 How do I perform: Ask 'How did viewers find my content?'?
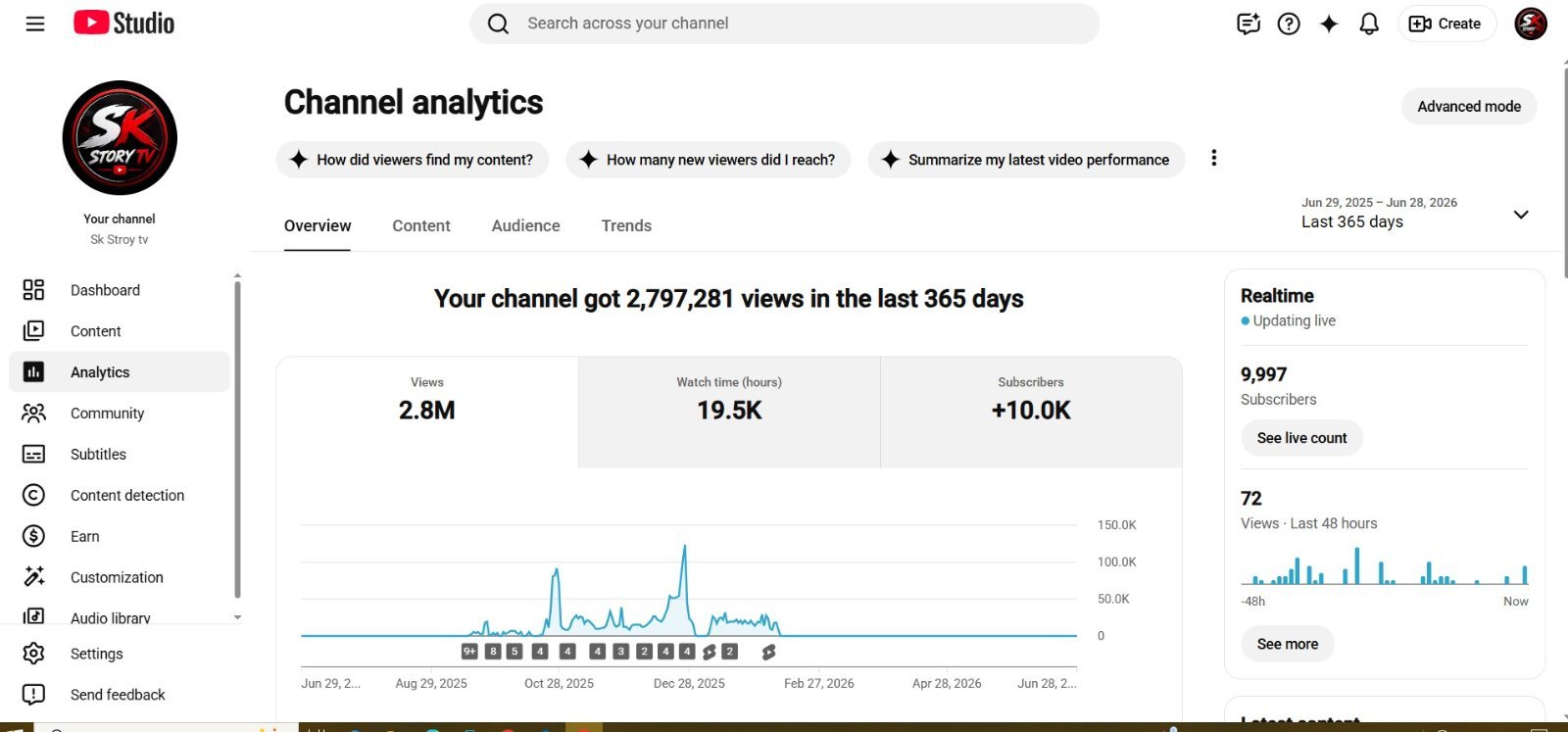pyautogui.click(x=413, y=160)
